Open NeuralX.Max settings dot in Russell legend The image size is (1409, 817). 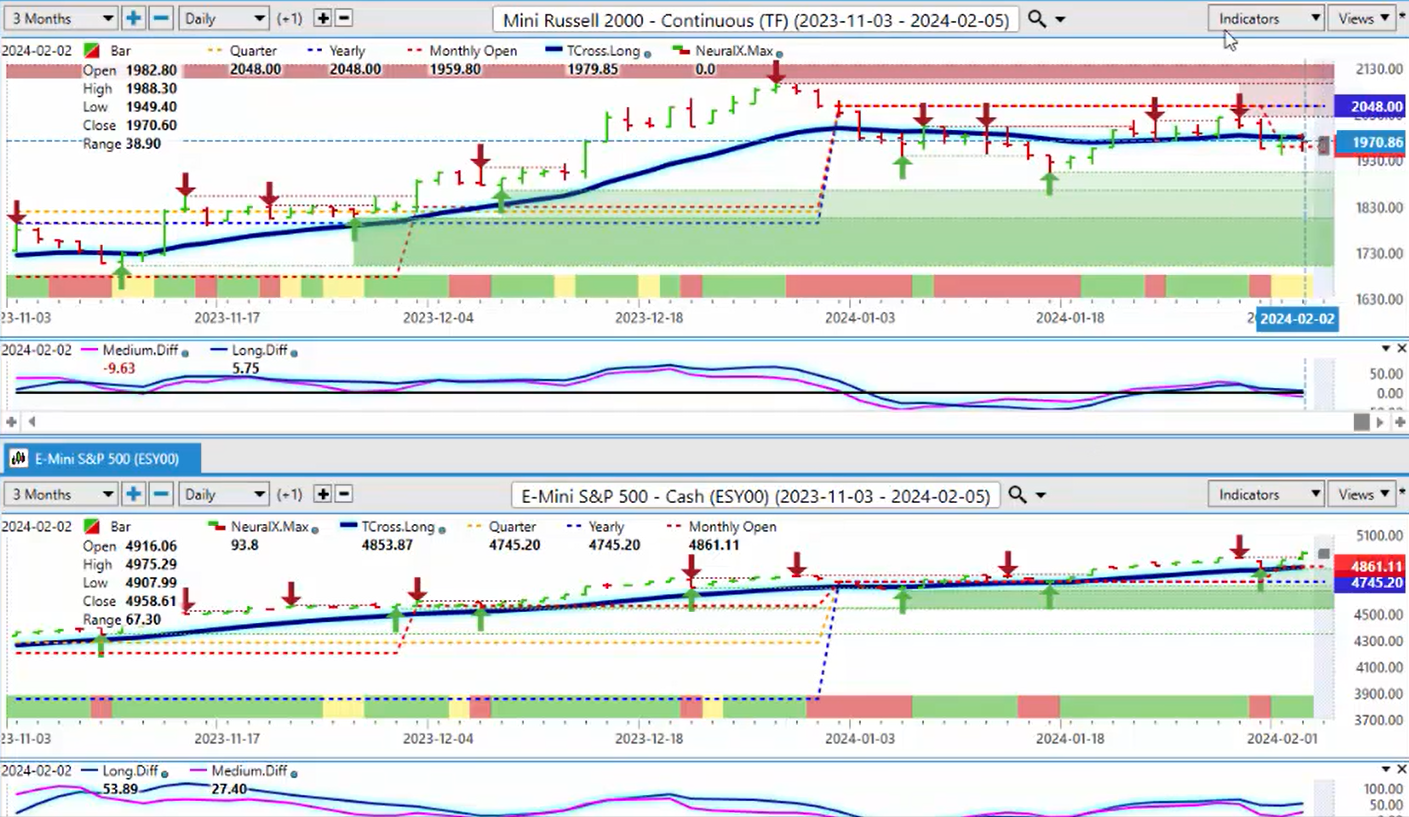779,53
